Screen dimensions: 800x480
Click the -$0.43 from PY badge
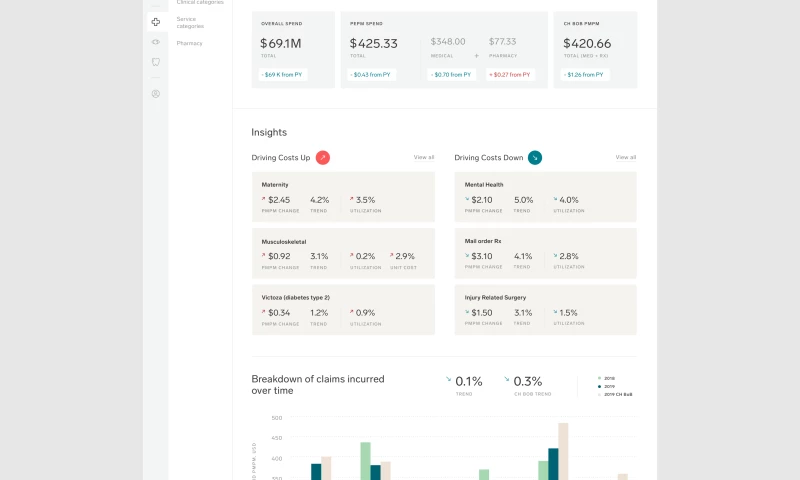pyautogui.click(x=371, y=74)
